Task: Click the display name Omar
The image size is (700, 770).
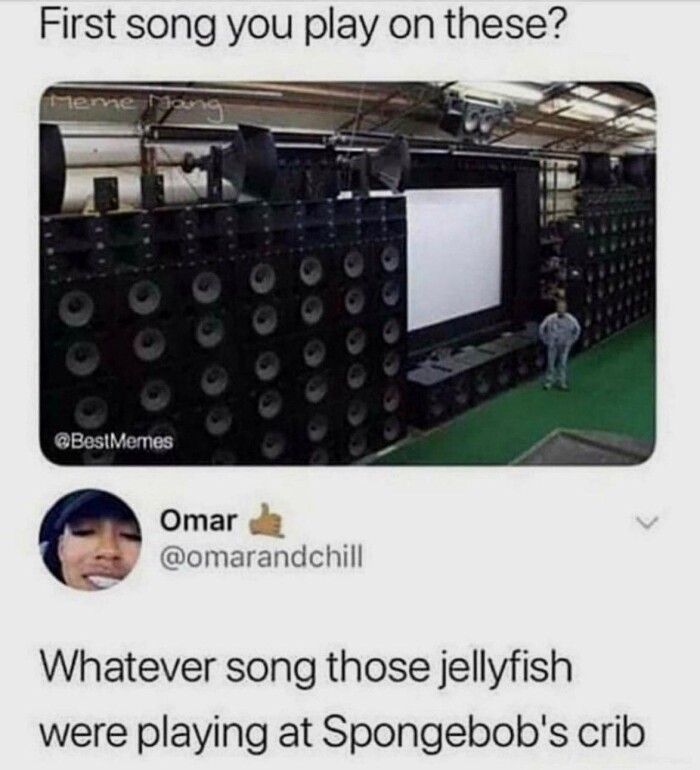Action: click(198, 521)
